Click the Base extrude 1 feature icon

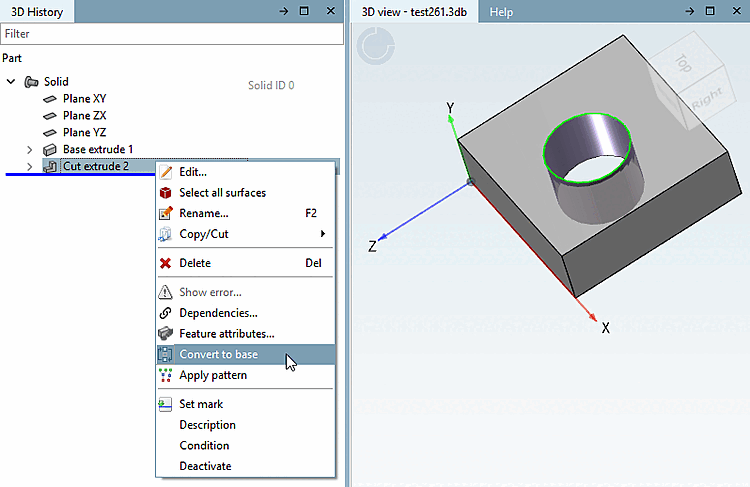[50, 150]
